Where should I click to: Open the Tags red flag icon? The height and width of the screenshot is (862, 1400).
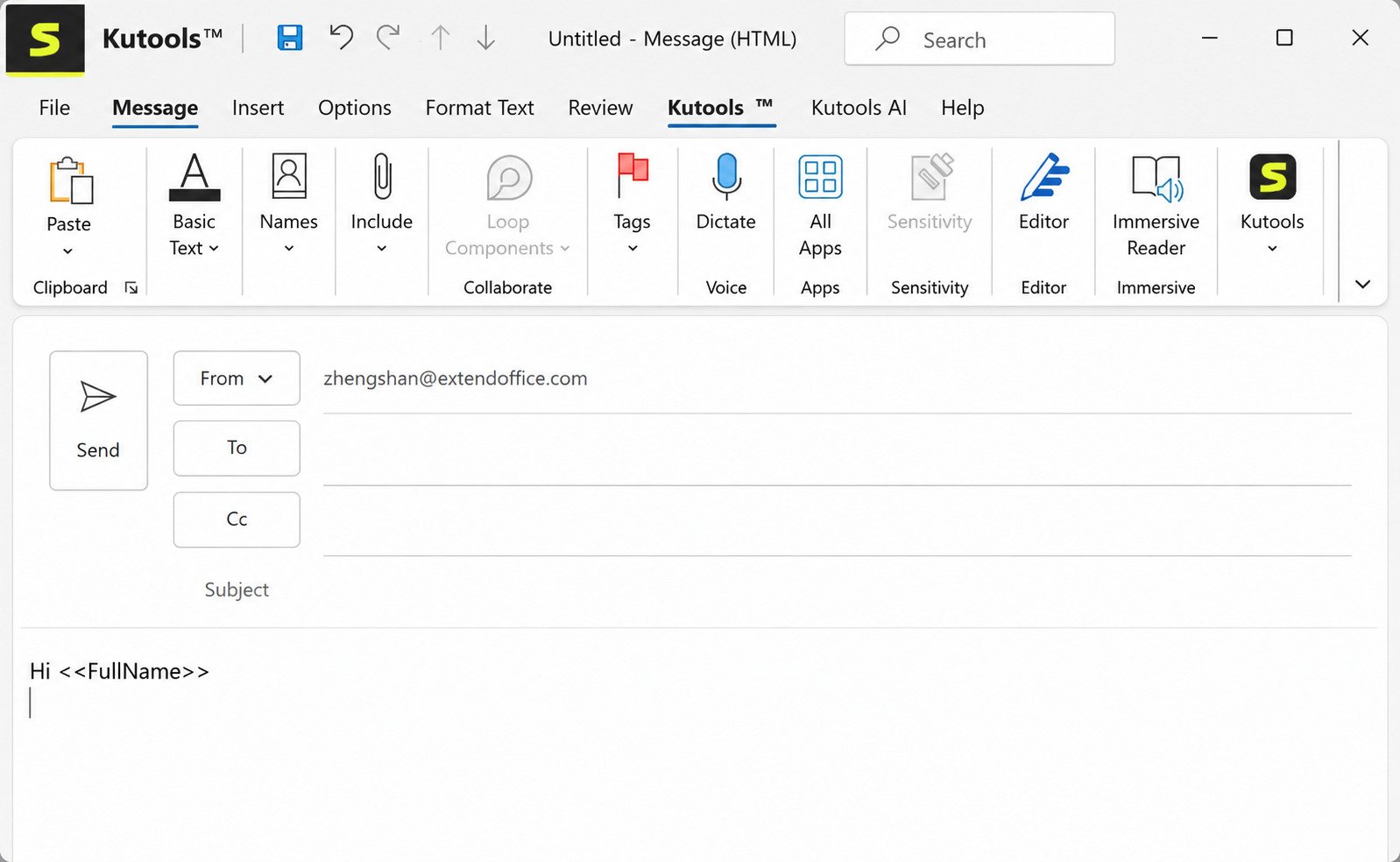[x=632, y=176]
